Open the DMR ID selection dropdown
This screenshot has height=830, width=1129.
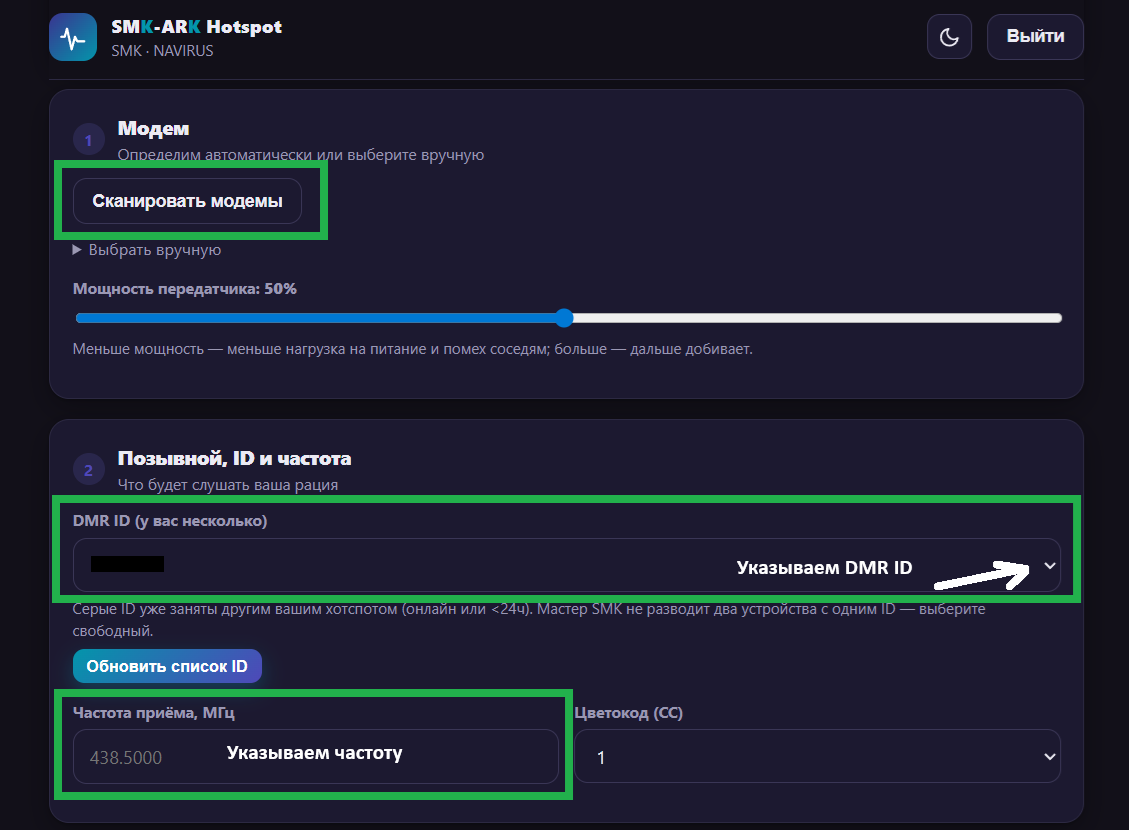567,565
